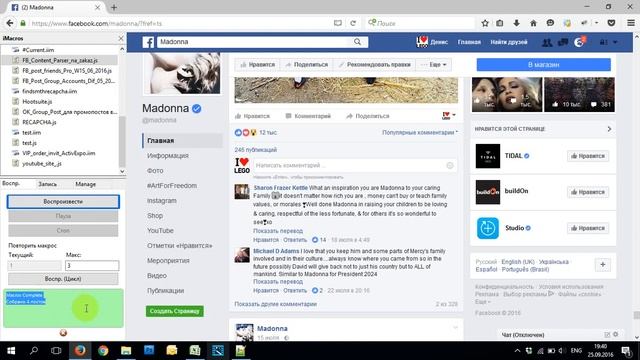
Task: Open account menu arrow in Facebook header
Action: pos(615,42)
